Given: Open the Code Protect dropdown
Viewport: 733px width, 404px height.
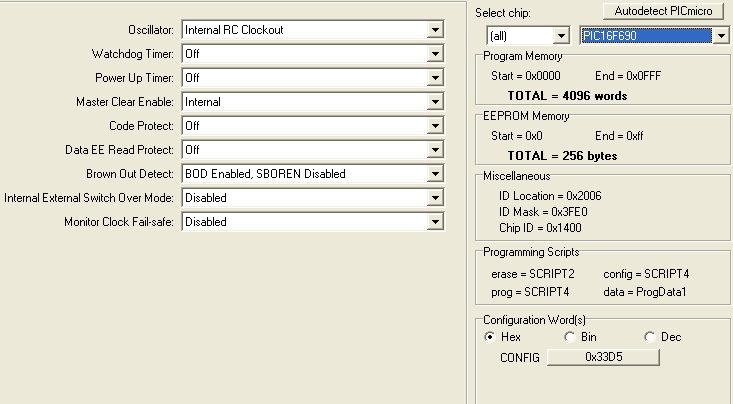Looking at the screenshot, I should [x=435, y=126].
